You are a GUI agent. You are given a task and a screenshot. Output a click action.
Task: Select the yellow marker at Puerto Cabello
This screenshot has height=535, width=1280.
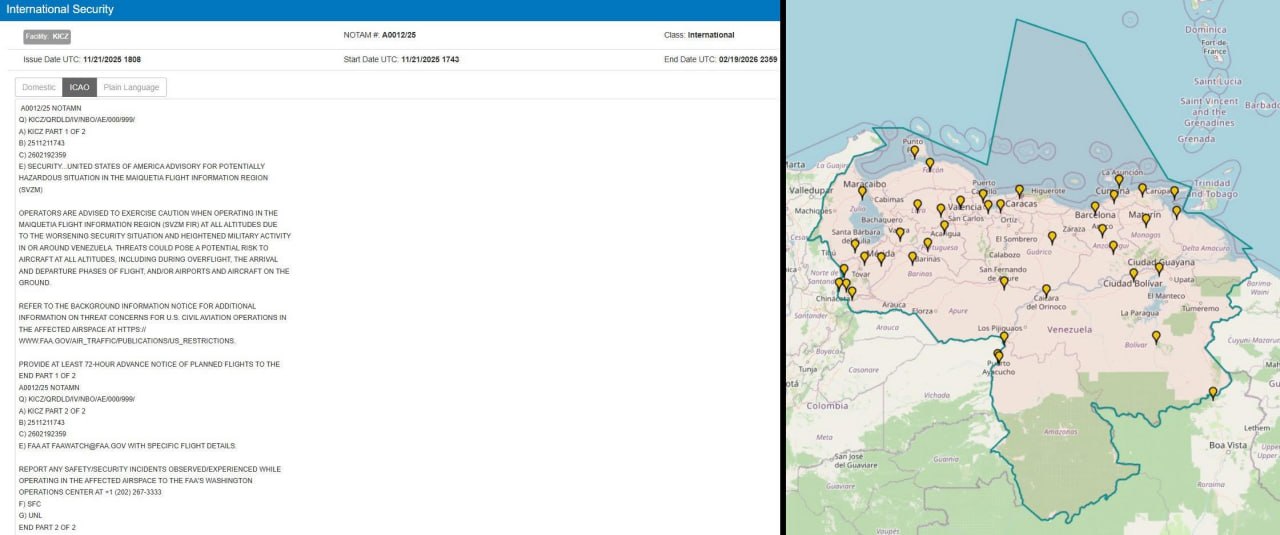983,195
